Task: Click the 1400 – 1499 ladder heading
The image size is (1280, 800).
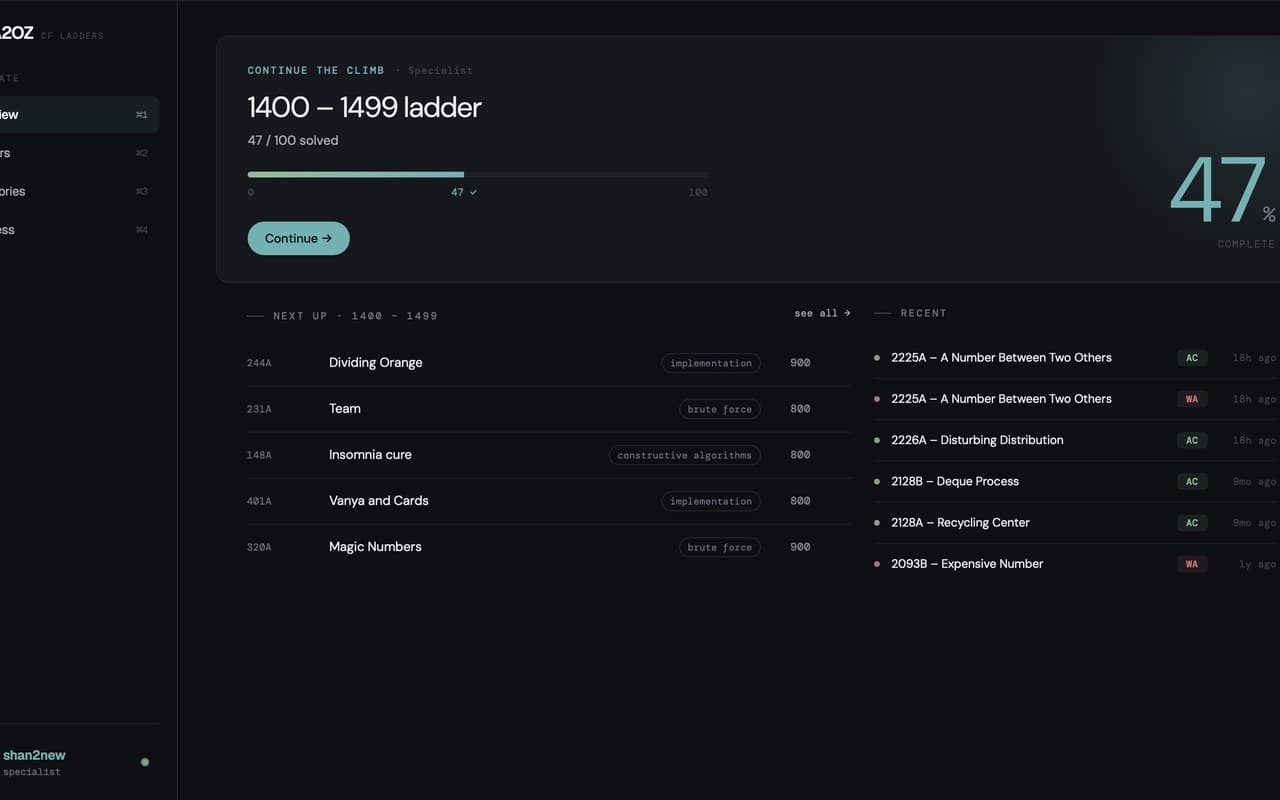Action: 364,107
